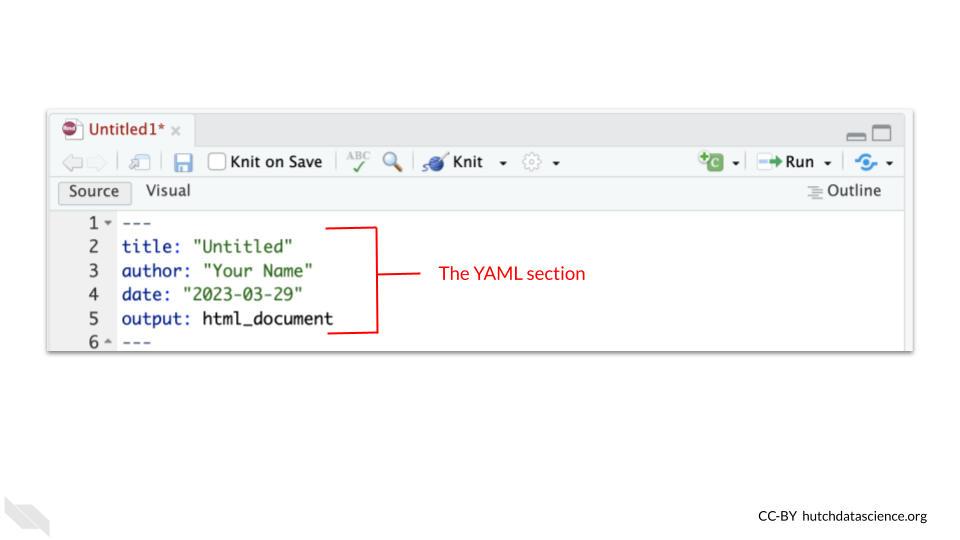Click the title: "Untitled" line
This screenshot has height=540, width=960.
[207, 247]
